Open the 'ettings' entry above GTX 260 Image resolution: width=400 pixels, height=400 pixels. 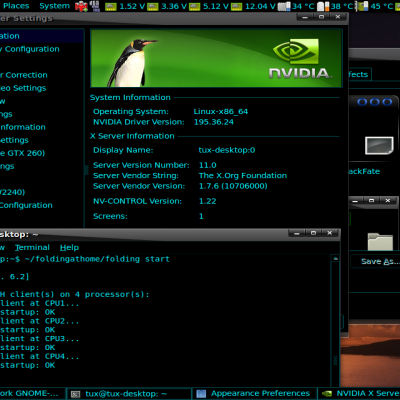(x=14, y=140)
